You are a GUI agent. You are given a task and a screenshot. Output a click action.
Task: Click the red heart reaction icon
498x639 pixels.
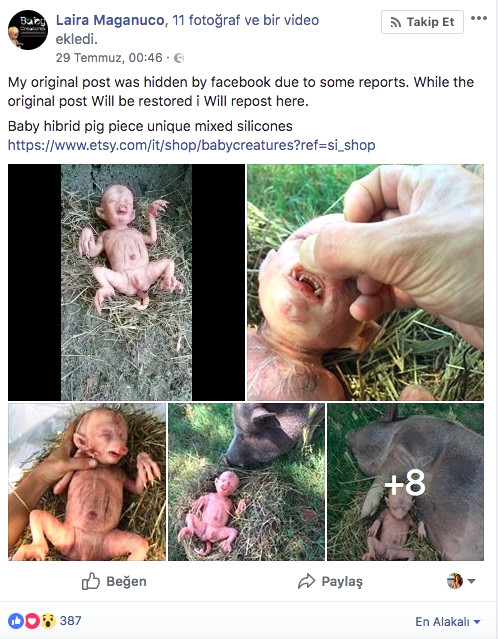[32, 621]
